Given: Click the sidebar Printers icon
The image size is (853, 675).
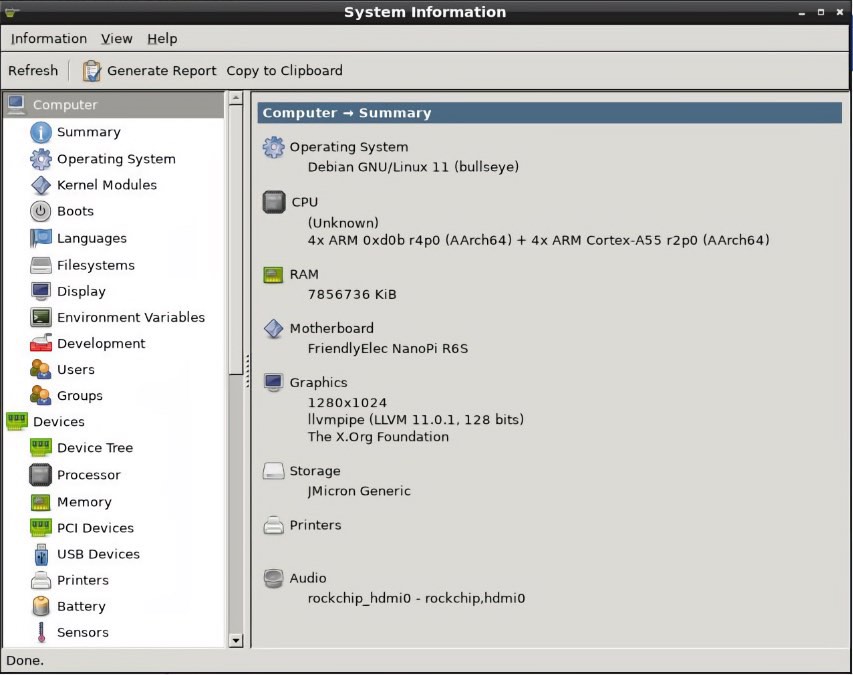Looking at the screenshot, I should (x=41, y=580).
